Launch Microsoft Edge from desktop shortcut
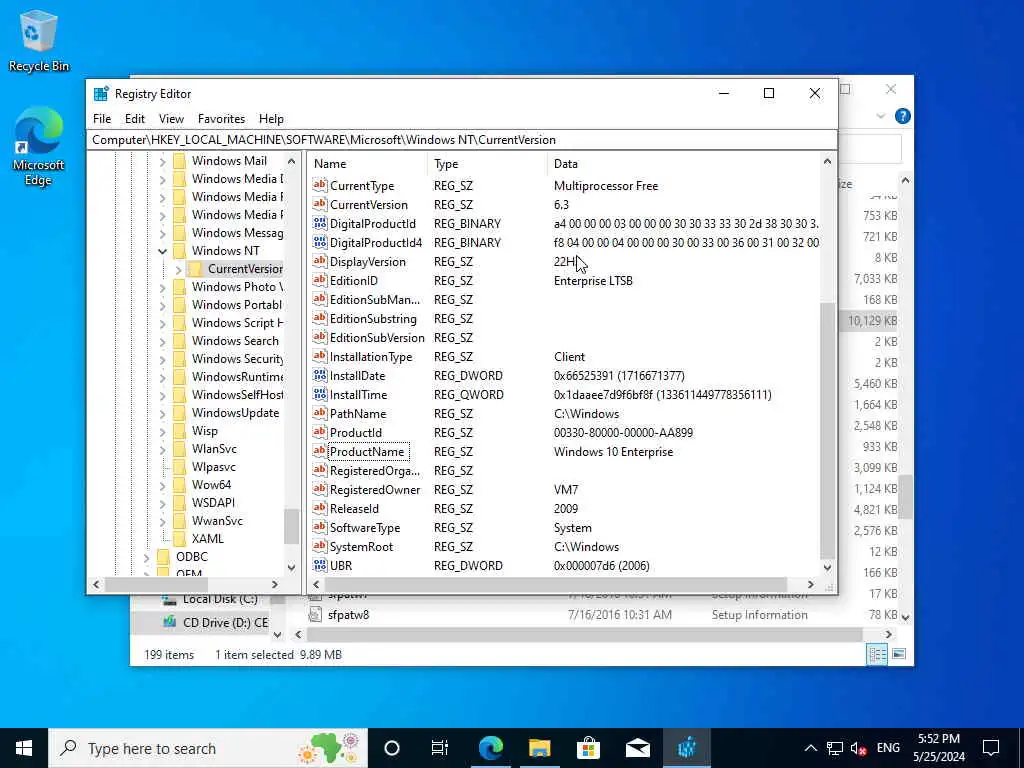The height and width of the screenshot is (768, 1024). tap(38, 146)
